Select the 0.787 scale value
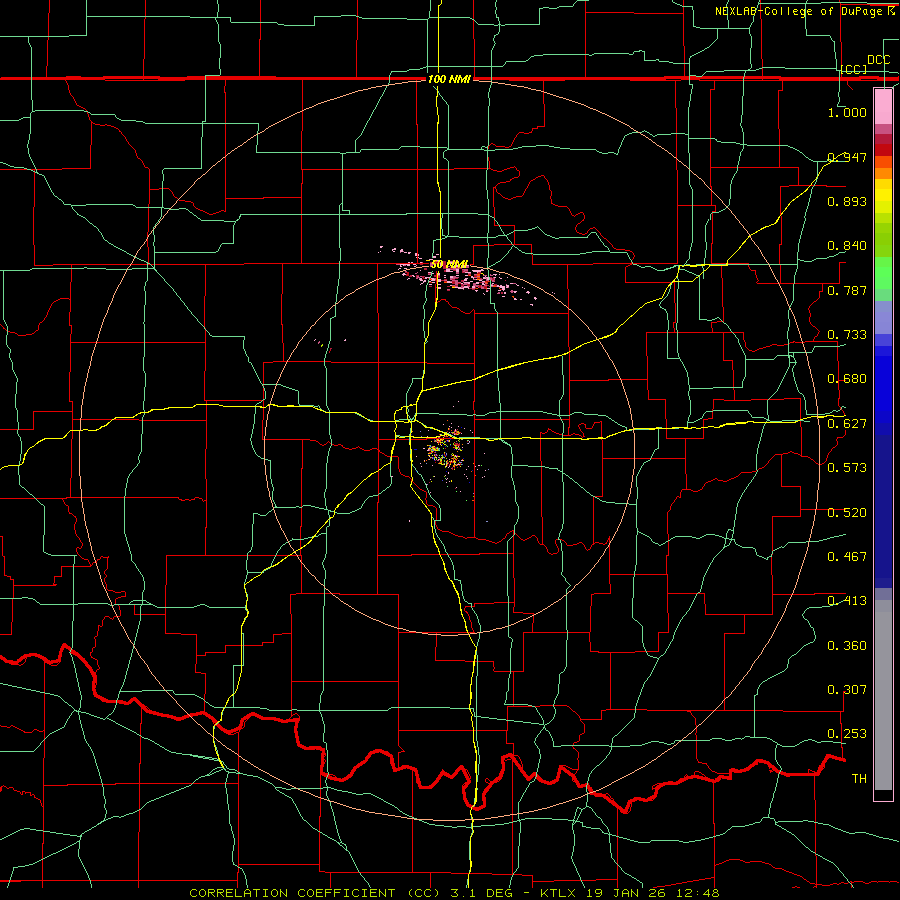 click(847, 290)
